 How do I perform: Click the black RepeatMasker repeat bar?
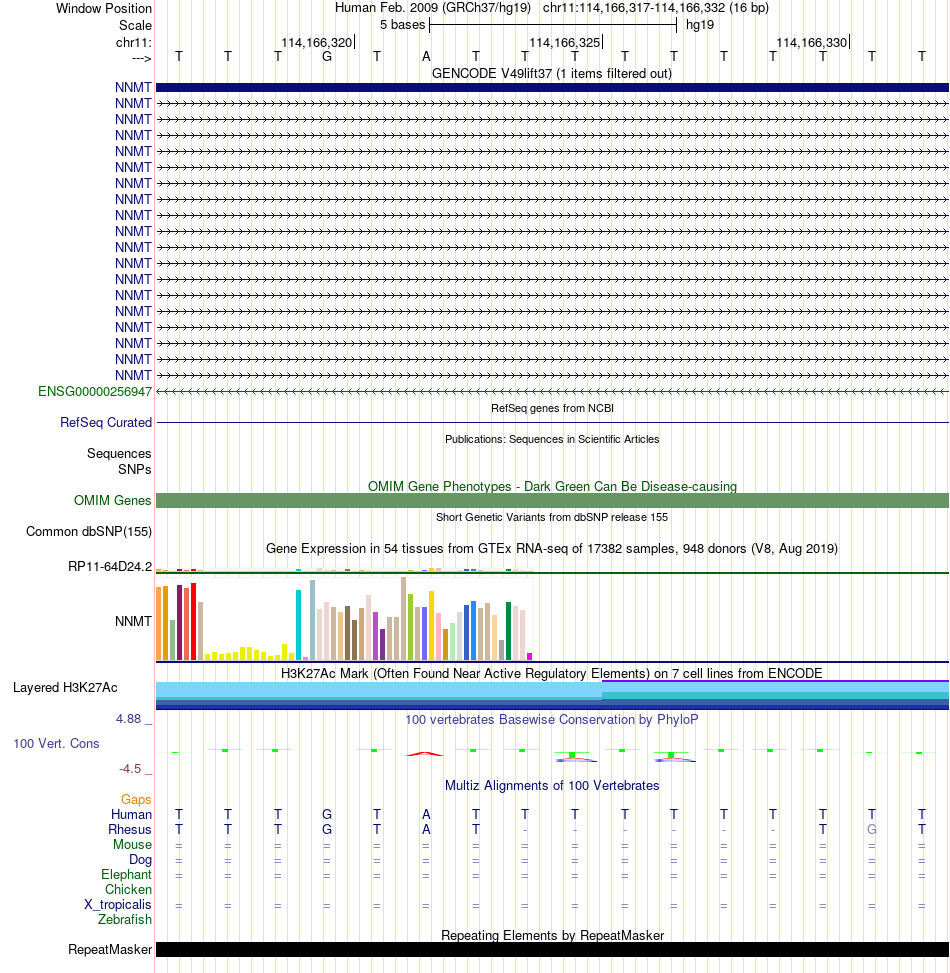pos(552,950)
